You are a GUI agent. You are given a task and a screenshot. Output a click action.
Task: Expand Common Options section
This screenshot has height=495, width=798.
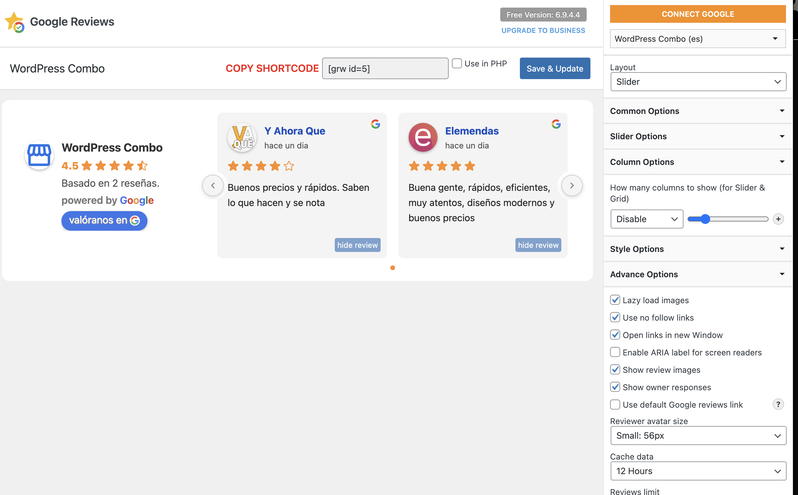tap(697, 111)
